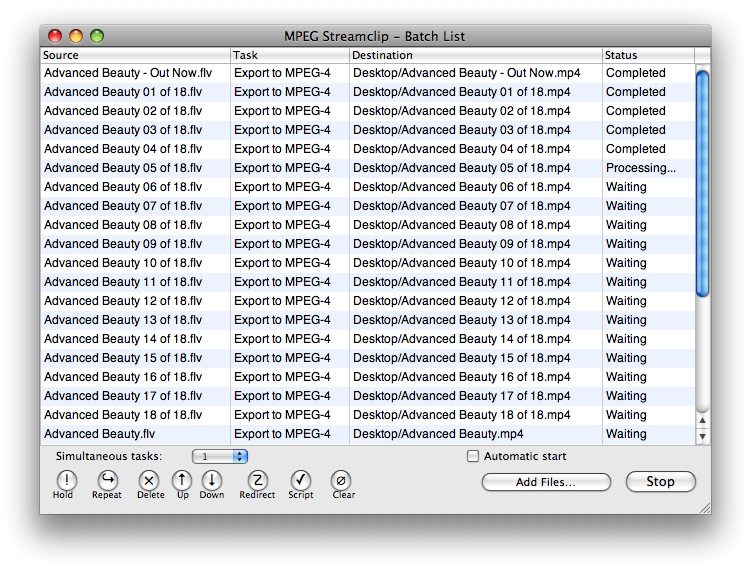
Task: Select source Advanced Beauty 11 of 18.flv
Action: pos(123,282)
